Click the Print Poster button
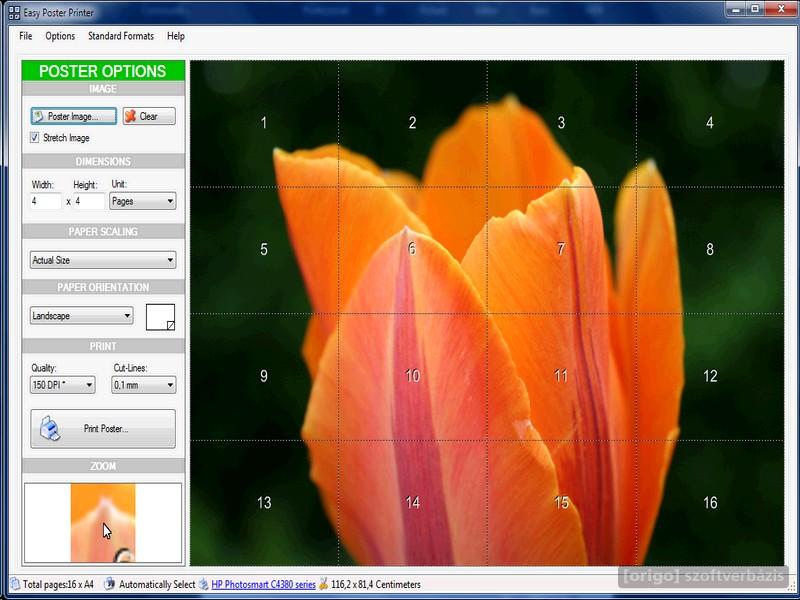 click(103, 429)
